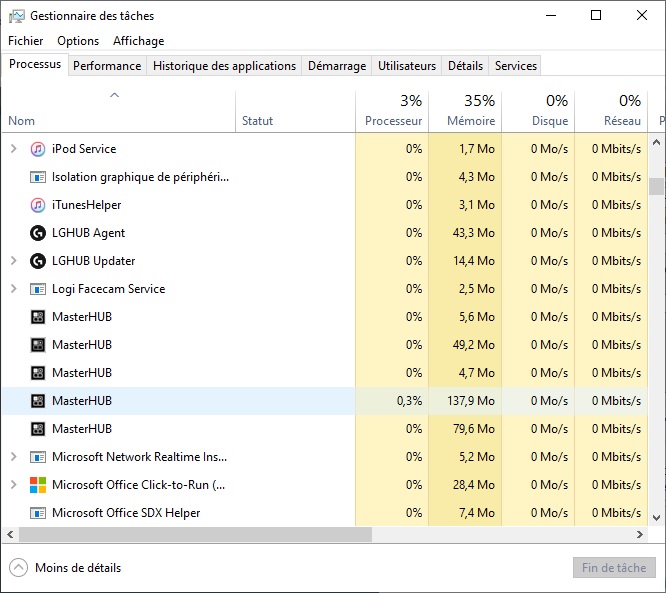
Task: Click the iPod Service process icon
Action: [38, 149]
